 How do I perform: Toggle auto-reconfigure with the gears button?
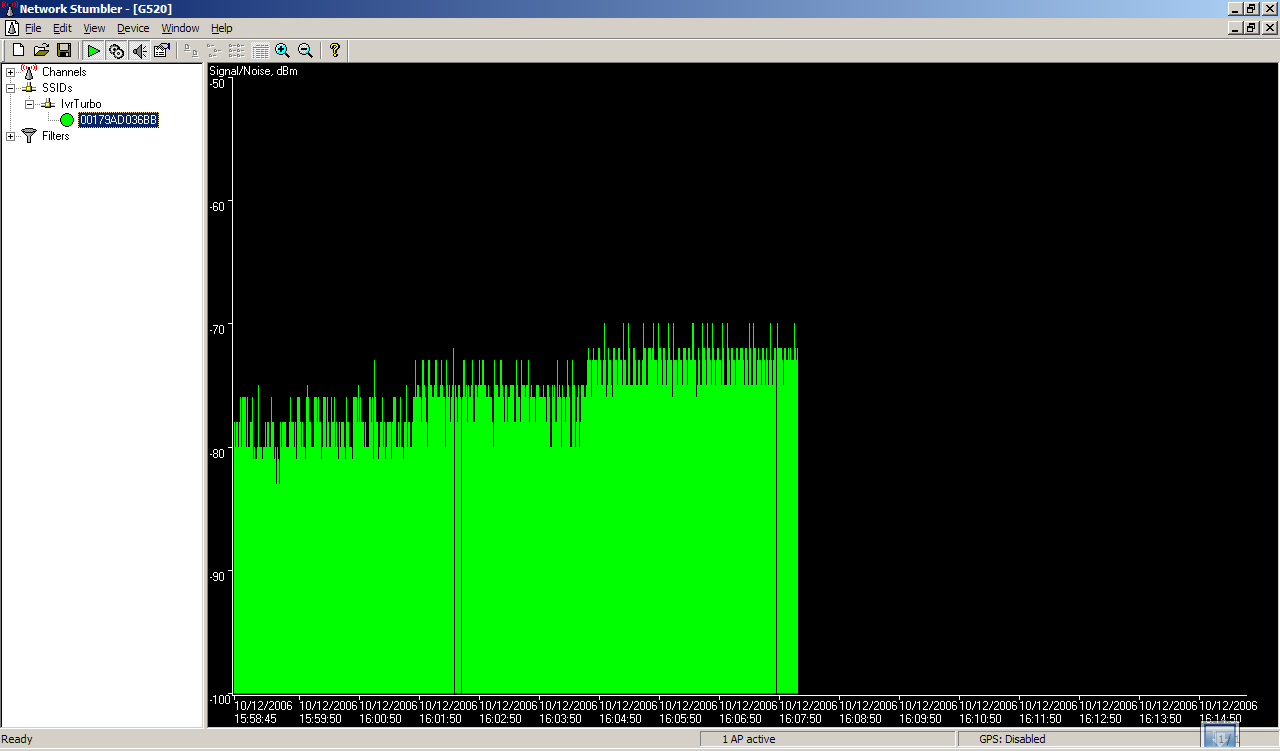[116, 50]
